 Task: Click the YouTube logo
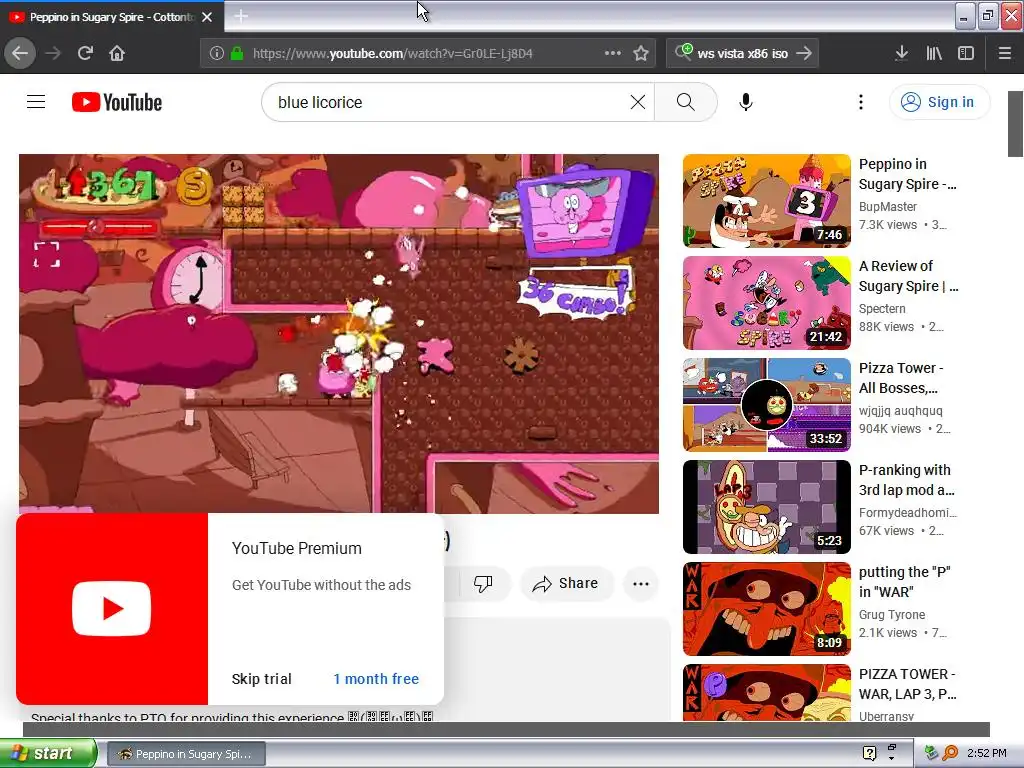(117, 102)
